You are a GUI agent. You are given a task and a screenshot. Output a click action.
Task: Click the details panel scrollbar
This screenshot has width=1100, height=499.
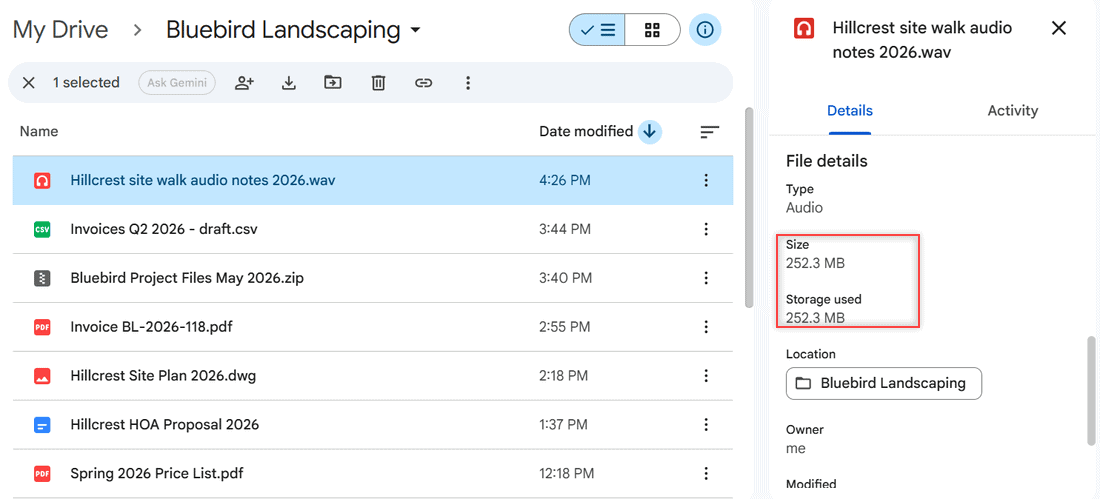coord(1091,391)
